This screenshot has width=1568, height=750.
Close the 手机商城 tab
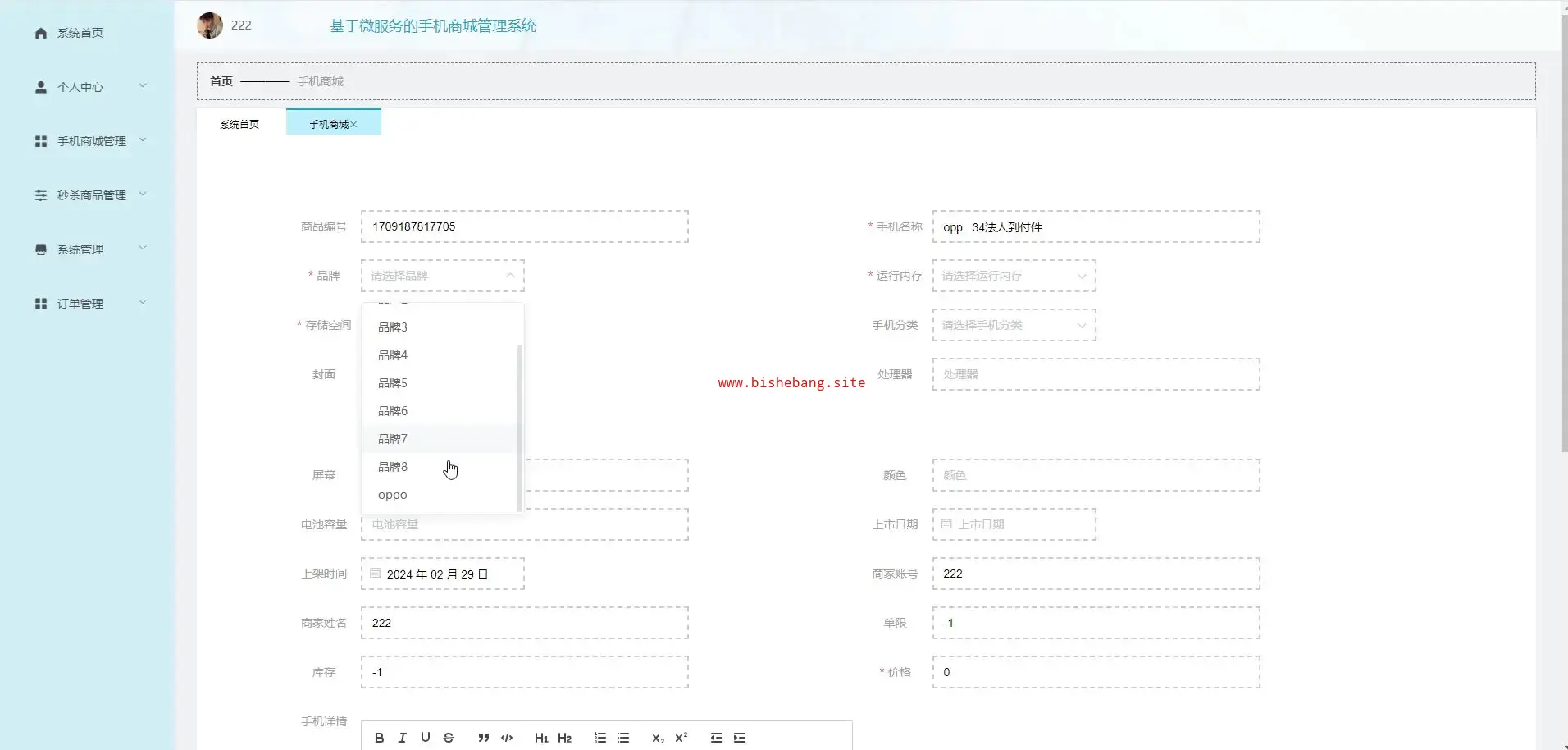click(353, 125)
